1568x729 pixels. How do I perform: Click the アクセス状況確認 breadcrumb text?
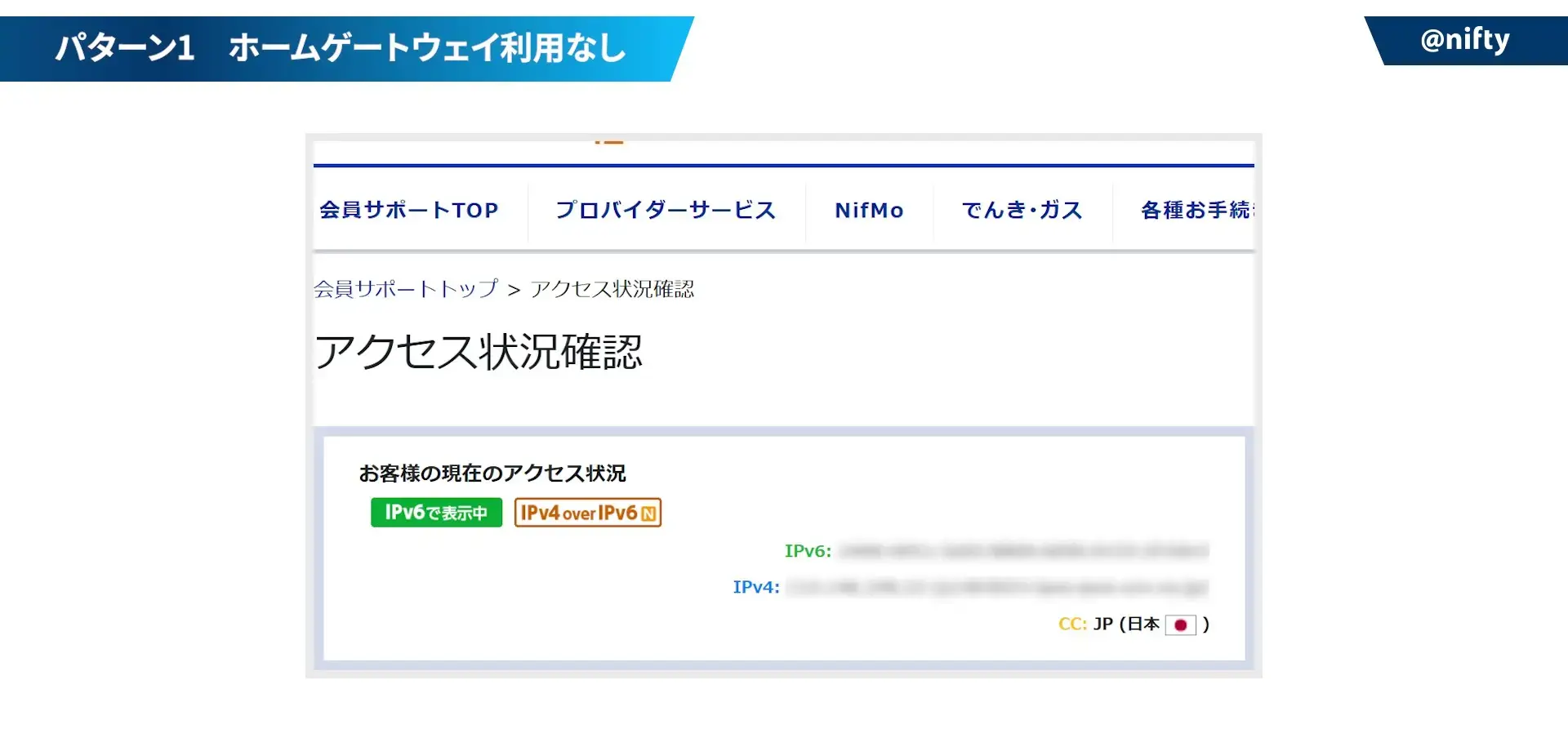pos(612,289)
